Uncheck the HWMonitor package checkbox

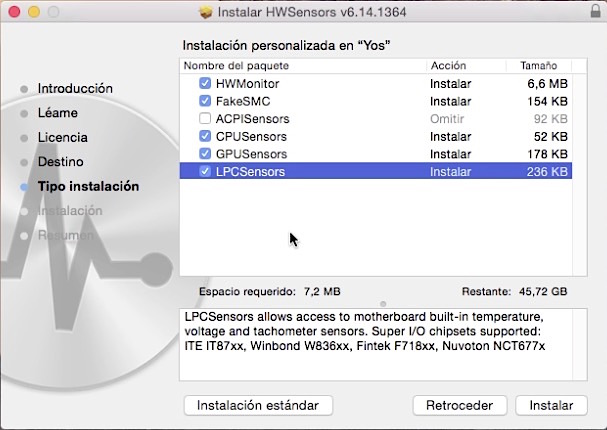pos(205,83)
